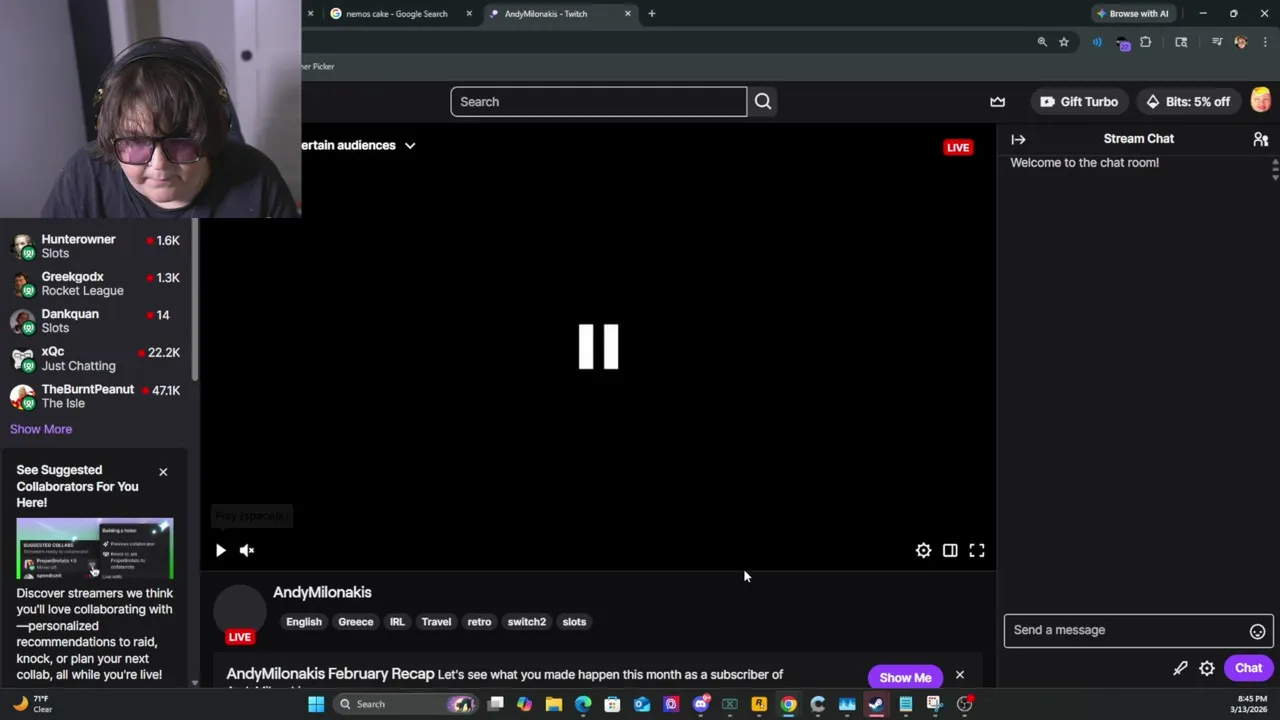Bookmark this page with the star icon
Screen dimensions: 1280x720
[1064, 42]
